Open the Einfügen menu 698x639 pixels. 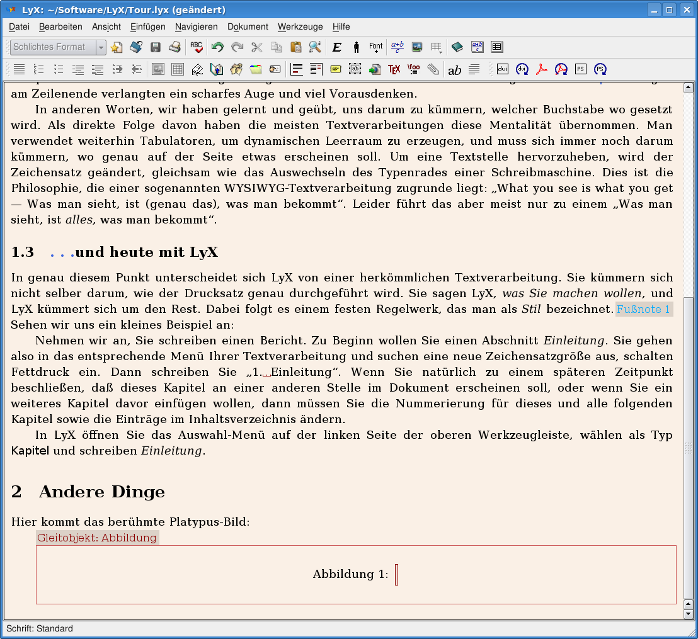click(148, 27)
